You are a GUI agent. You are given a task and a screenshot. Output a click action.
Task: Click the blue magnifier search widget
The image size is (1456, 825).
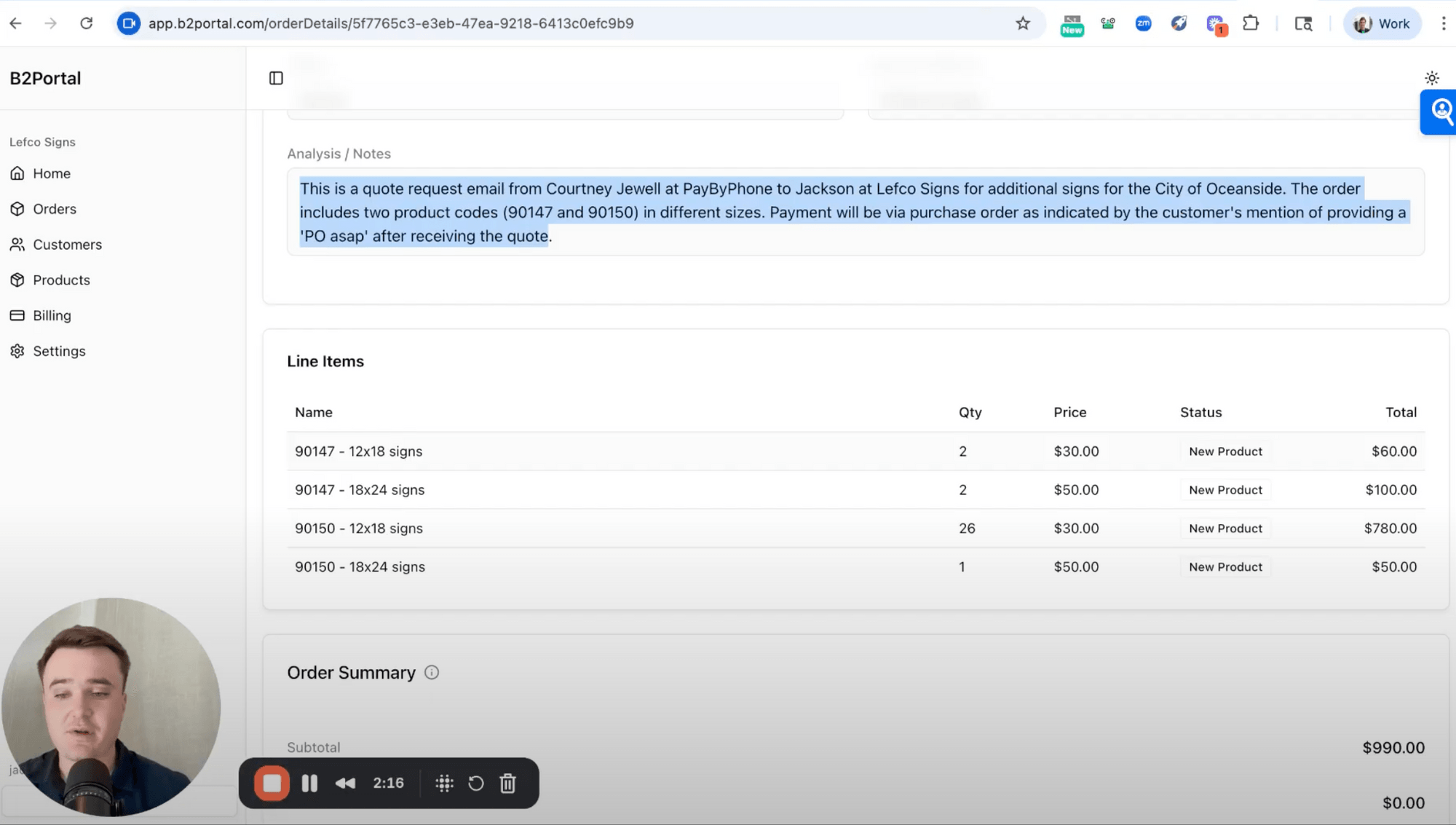(x=1440, y=111)
